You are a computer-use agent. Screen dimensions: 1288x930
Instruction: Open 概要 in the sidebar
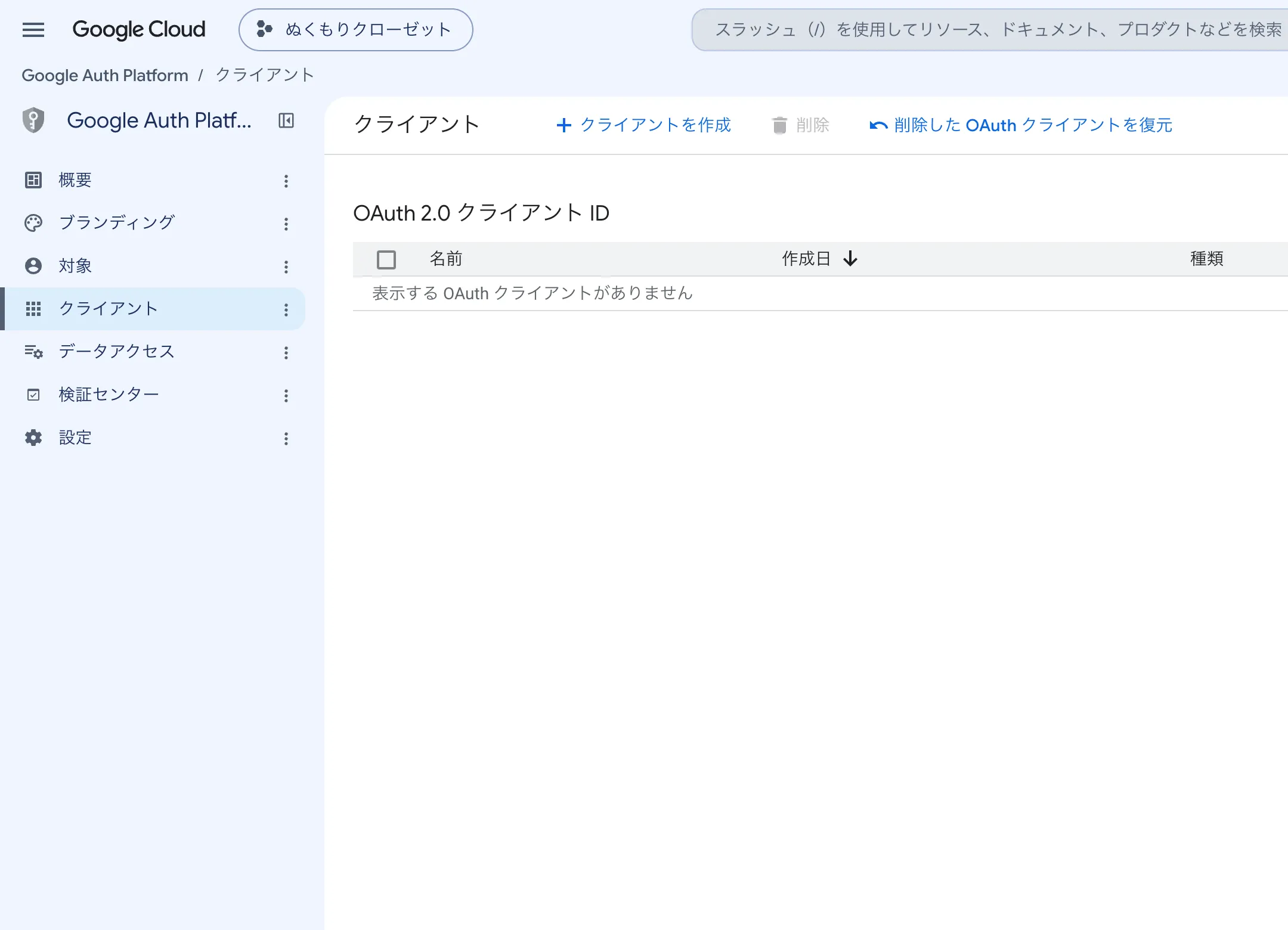click(153, 180)
